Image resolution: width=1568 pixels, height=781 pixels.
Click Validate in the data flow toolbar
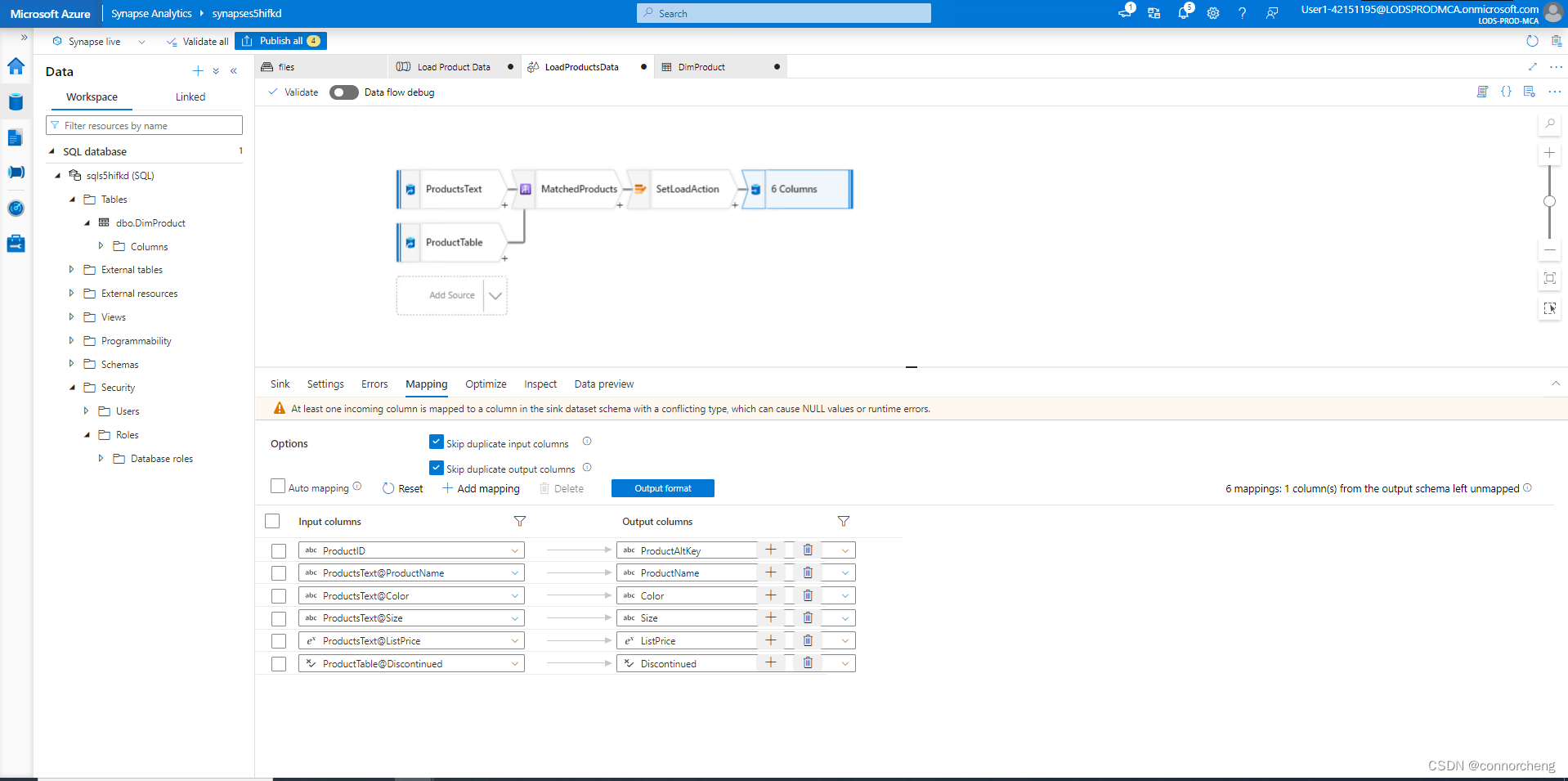(x=293, y=92)
